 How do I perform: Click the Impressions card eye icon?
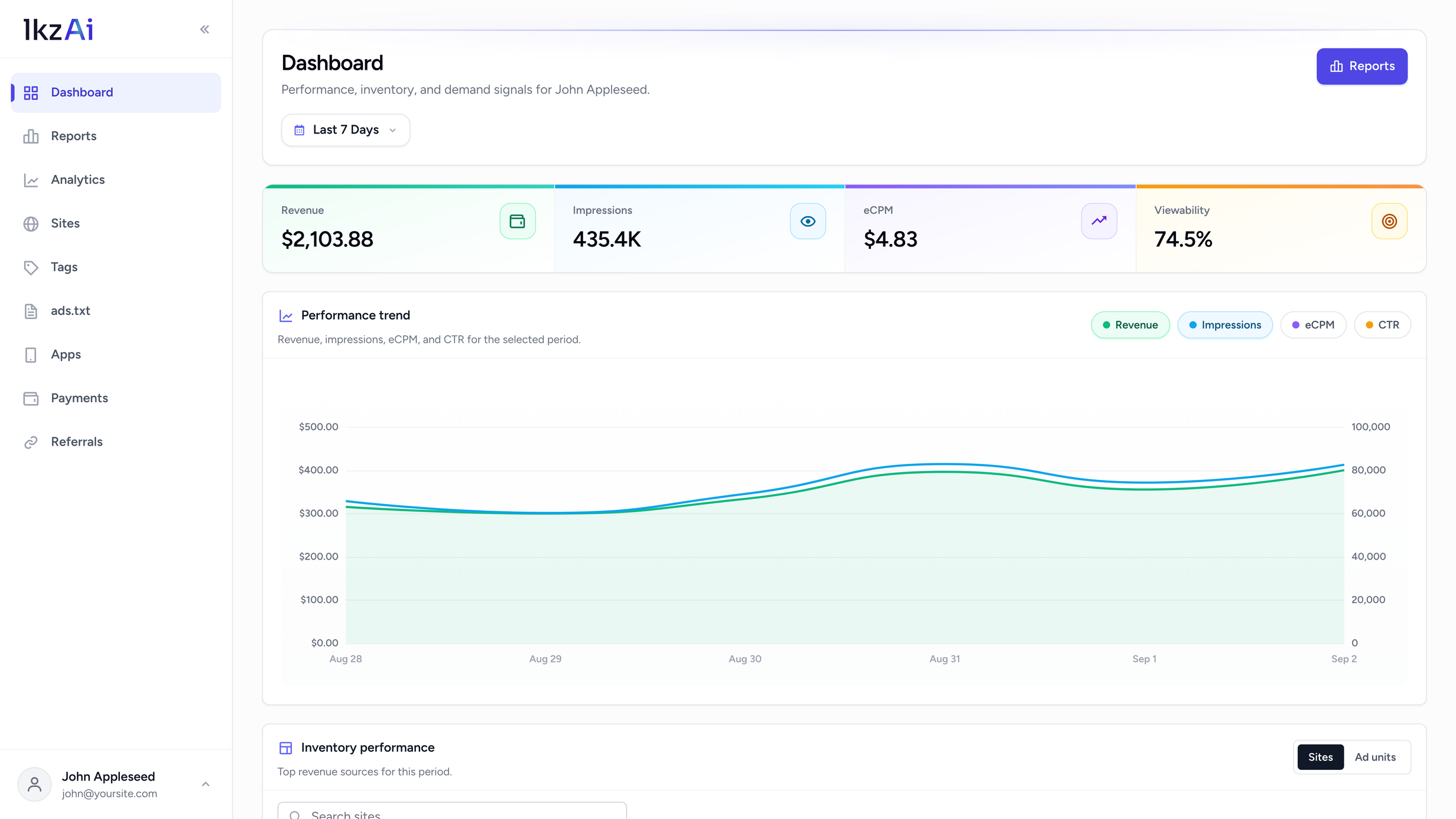[808, 221]
